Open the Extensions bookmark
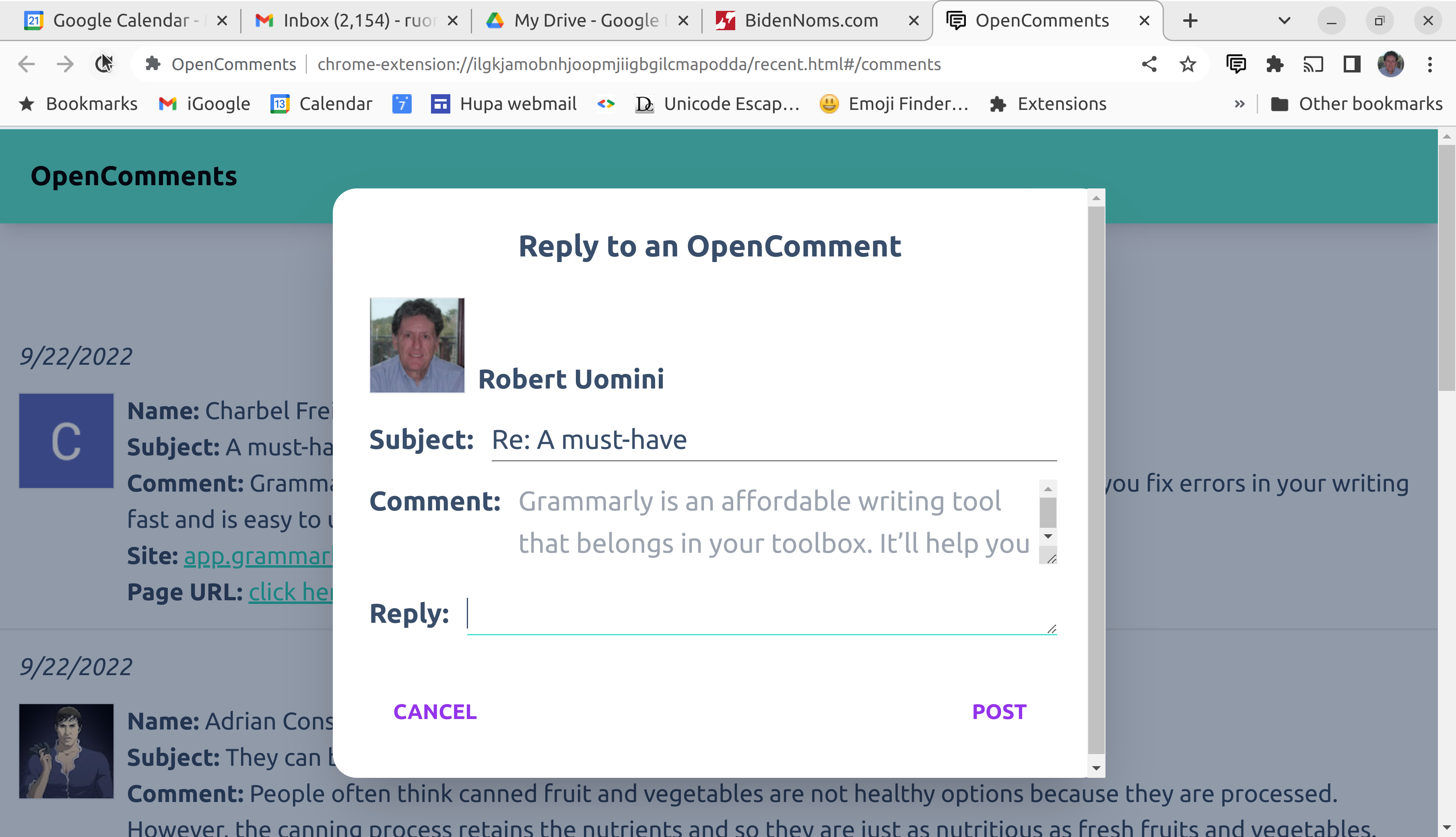The image size is (1456, 837). (x=1048, y=104)
